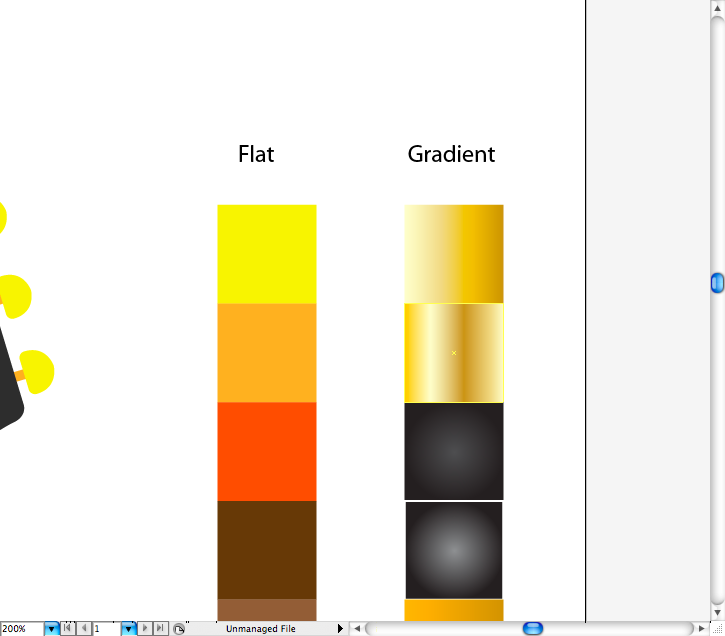
Task: Go to previous artboard arrow
Action: coord(84,629)
